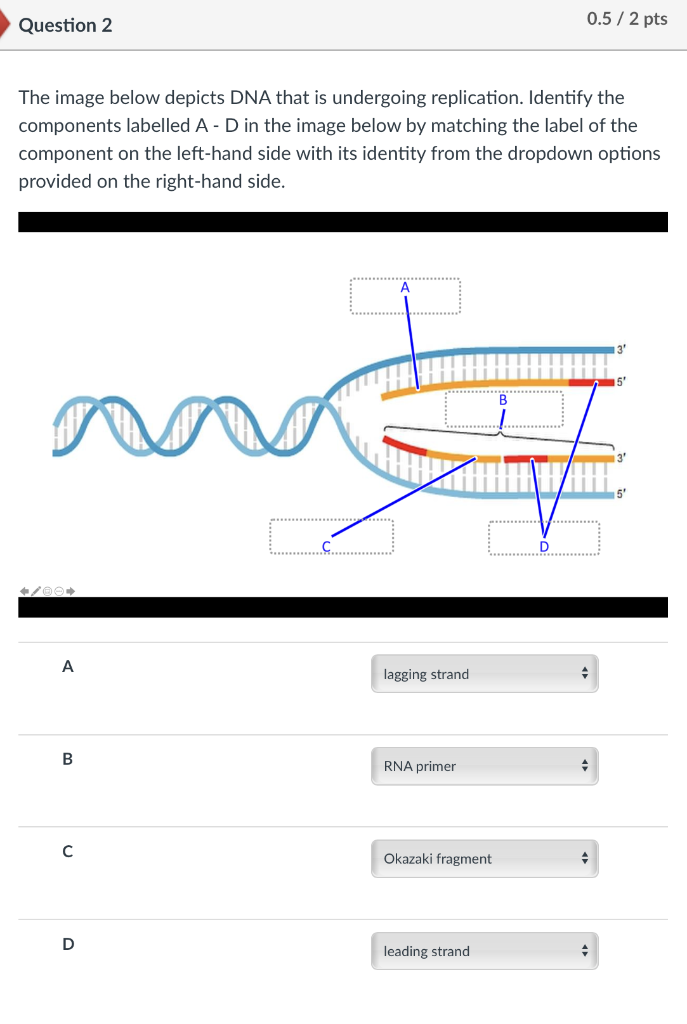Click the circled face icon in the small toolbar

47,591
